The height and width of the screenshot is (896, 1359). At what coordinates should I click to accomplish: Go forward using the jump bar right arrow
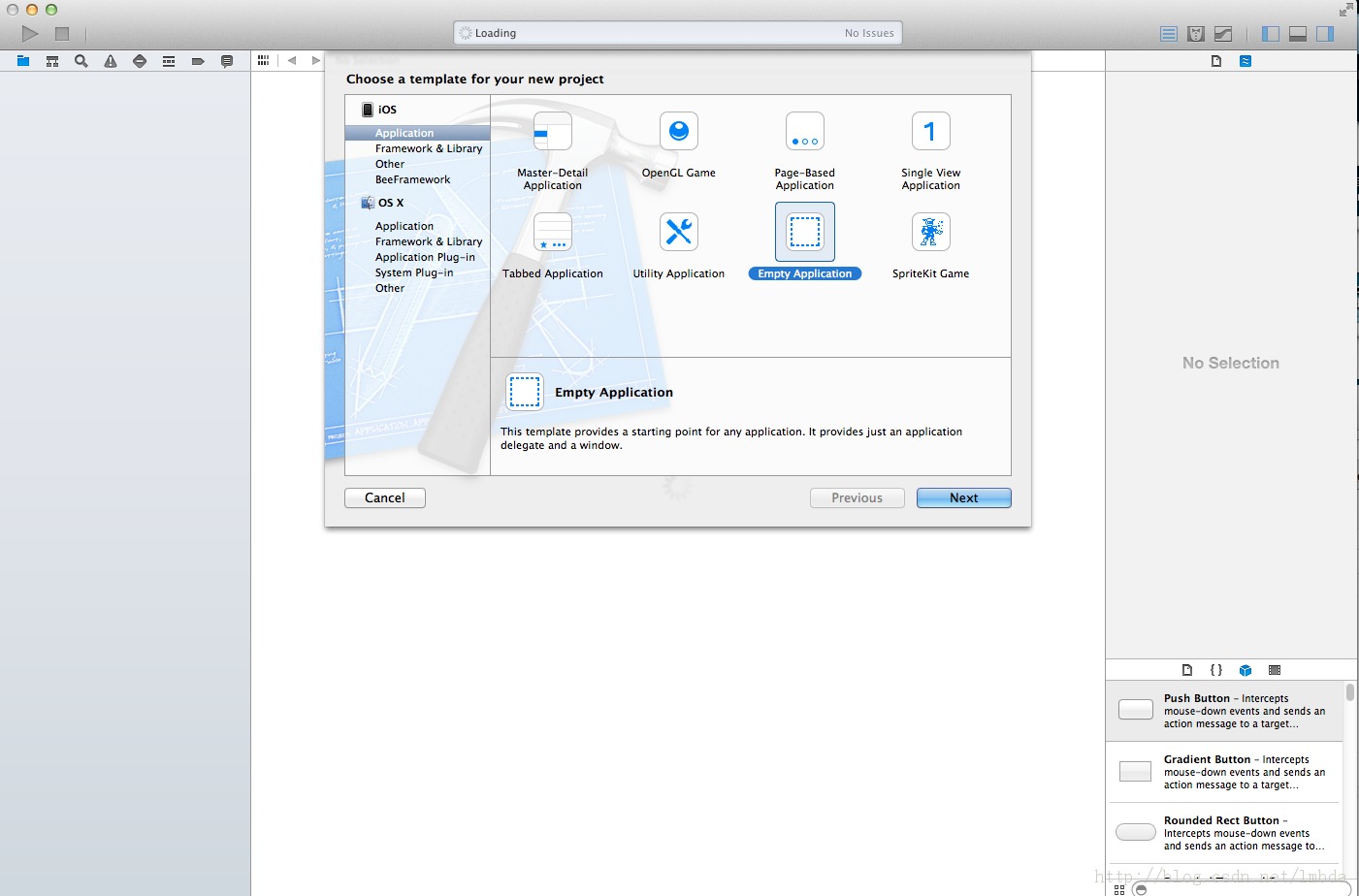pos(315,60)
